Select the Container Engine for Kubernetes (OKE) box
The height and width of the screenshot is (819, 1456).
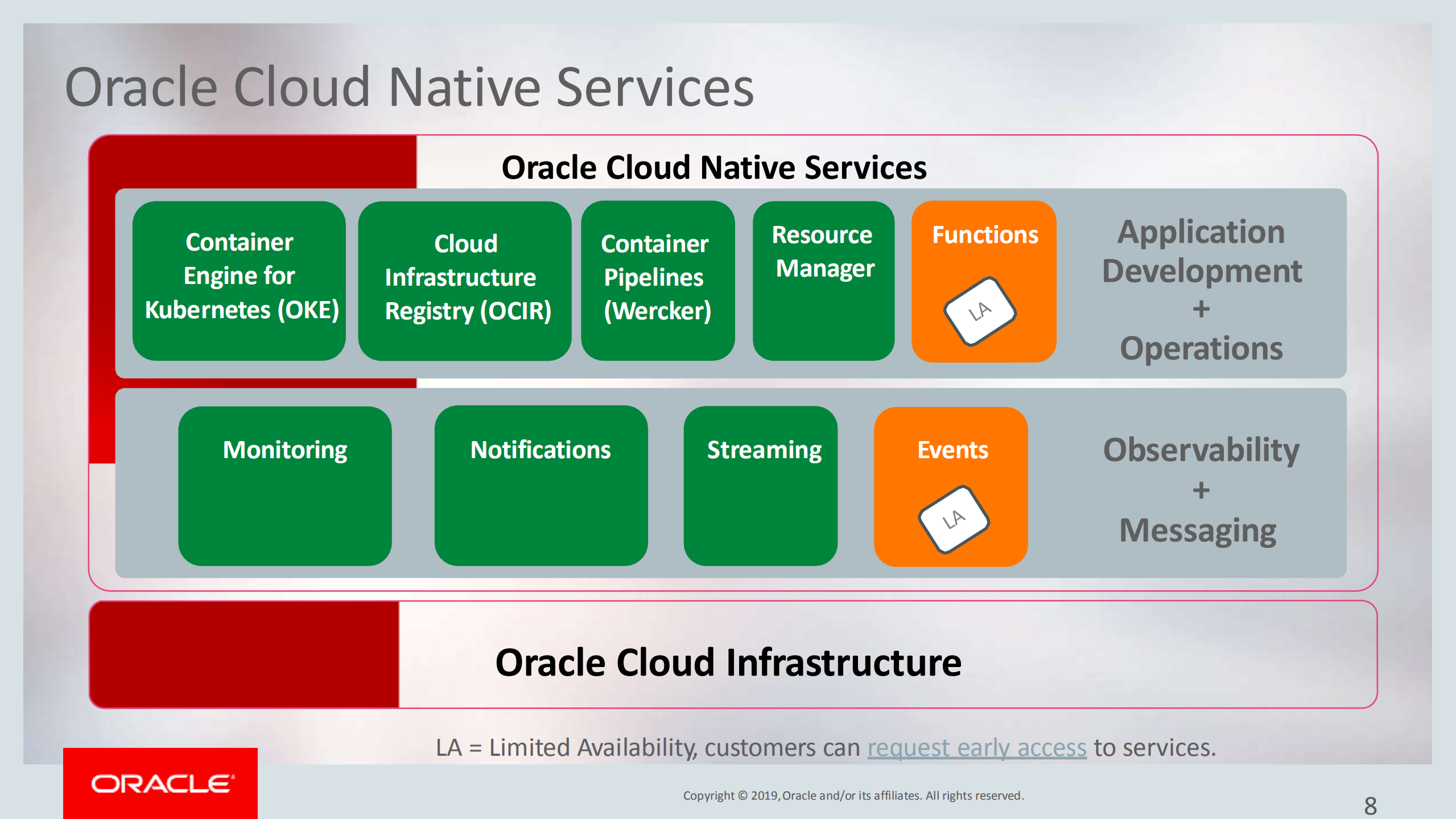click(x=238, y=280)
